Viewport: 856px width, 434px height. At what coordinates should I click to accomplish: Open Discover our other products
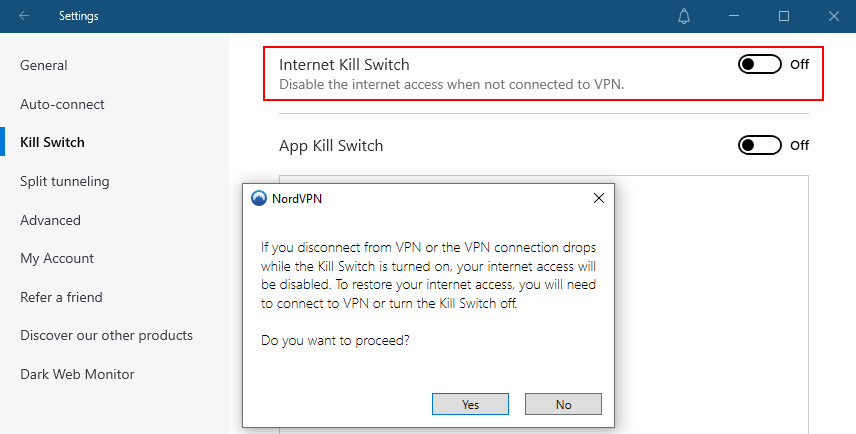pos(106,335)
